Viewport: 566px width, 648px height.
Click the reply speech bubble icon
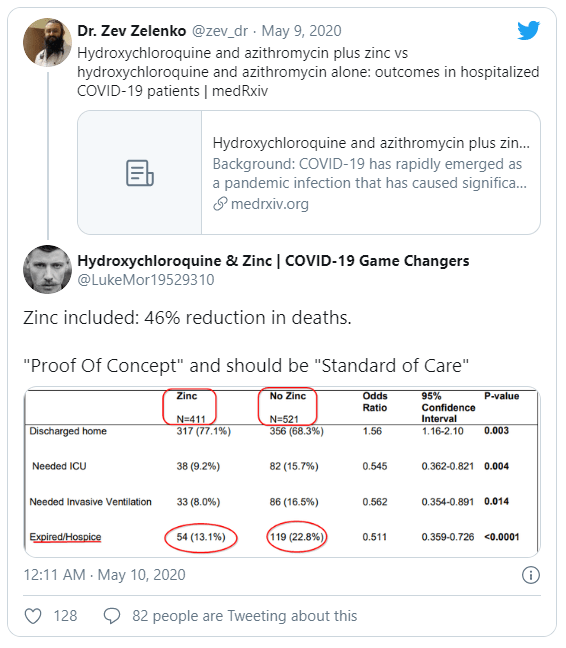click(x=112, y=616)
